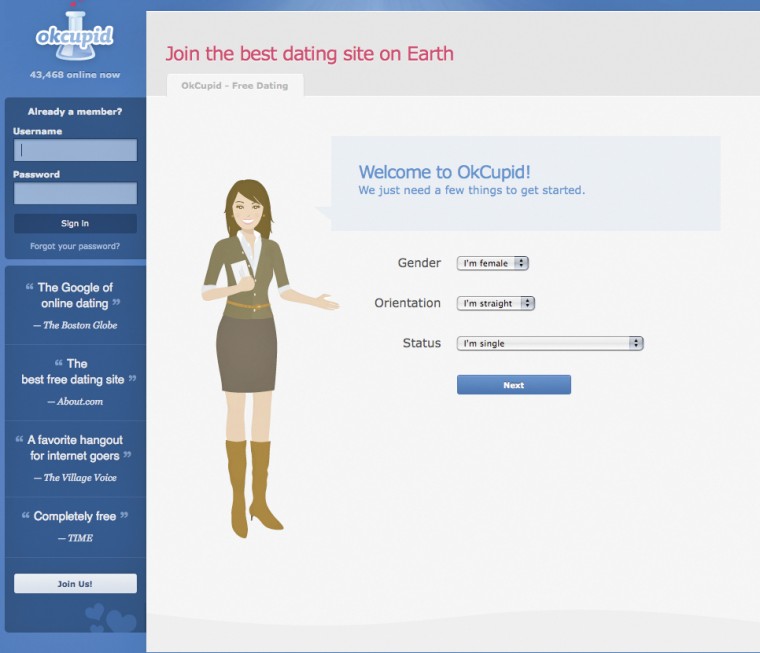Click the 'We just need a few things' text
This screenshot has height=653, width=760.
[x=472, y=191]
